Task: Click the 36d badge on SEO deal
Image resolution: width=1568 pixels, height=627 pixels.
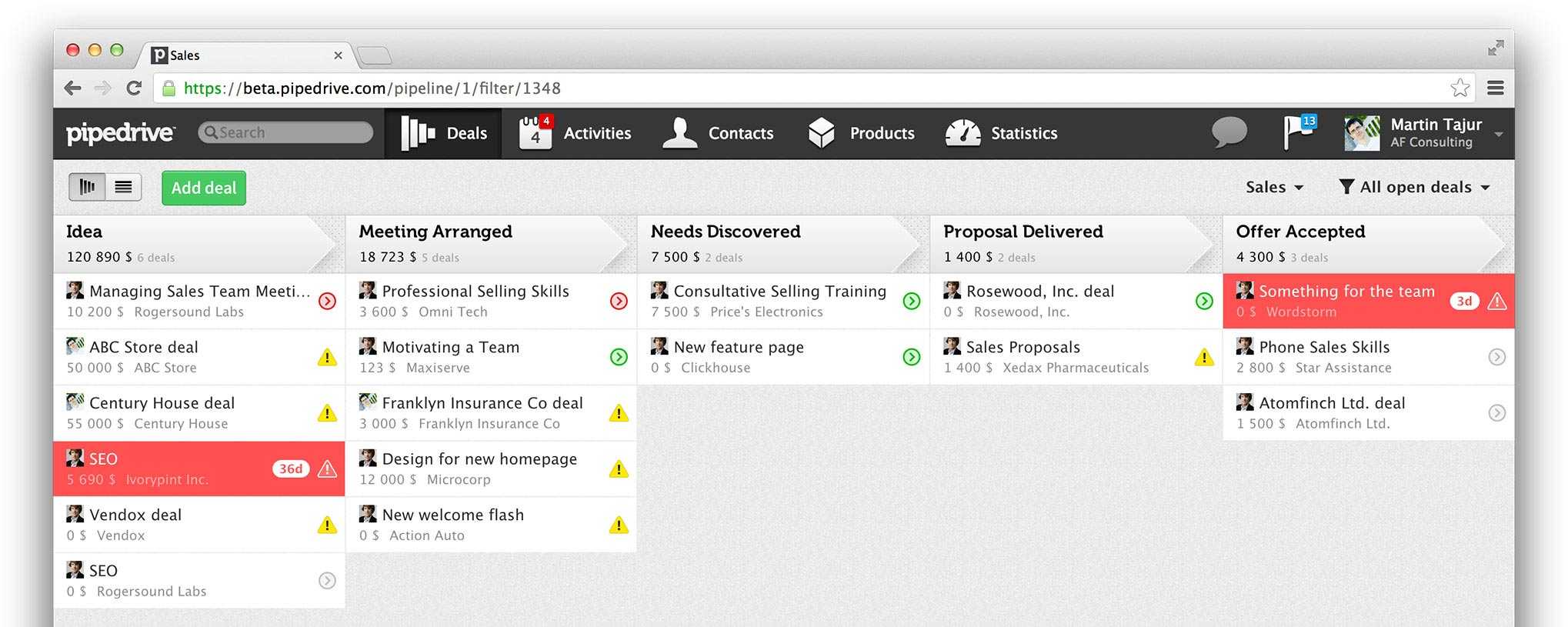Action: [x=291, y=469]
